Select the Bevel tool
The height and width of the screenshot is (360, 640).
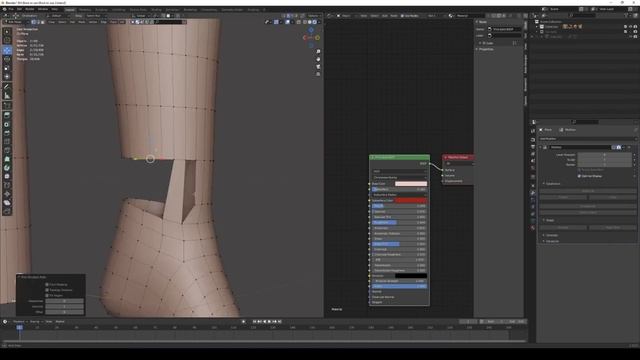pos(7,133)
